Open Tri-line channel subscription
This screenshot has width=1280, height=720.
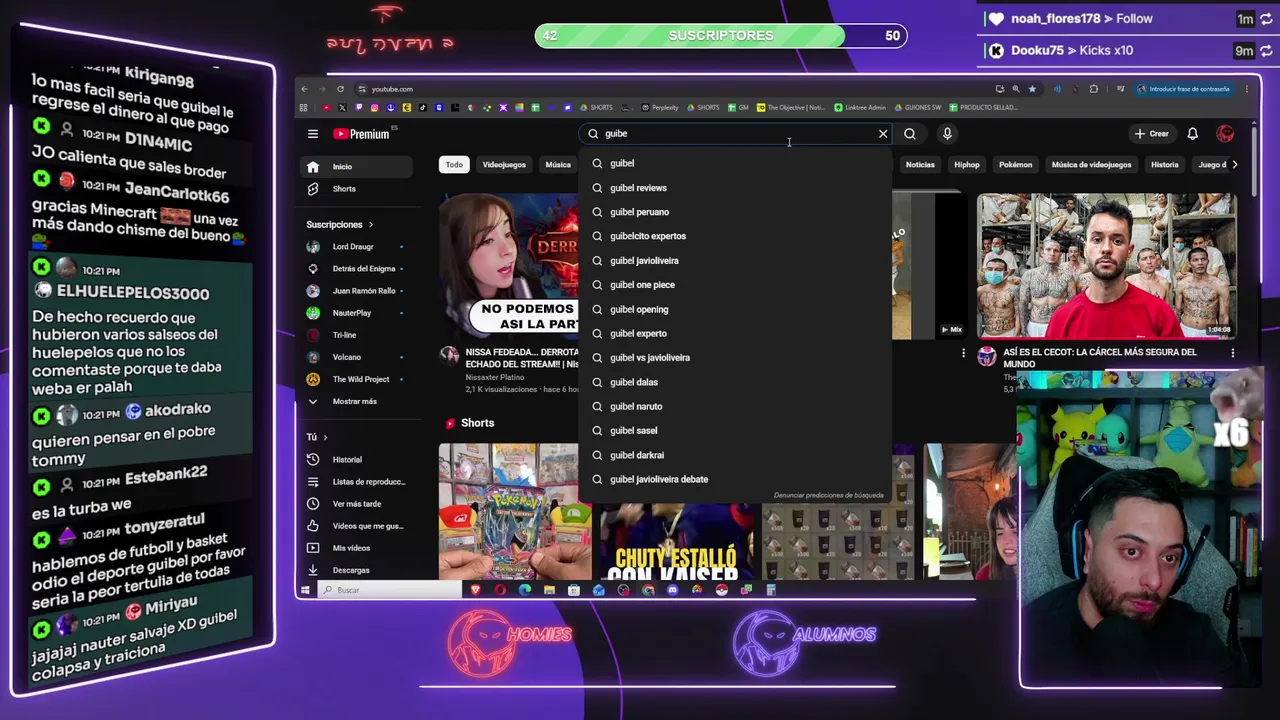(x=358, y=335)
